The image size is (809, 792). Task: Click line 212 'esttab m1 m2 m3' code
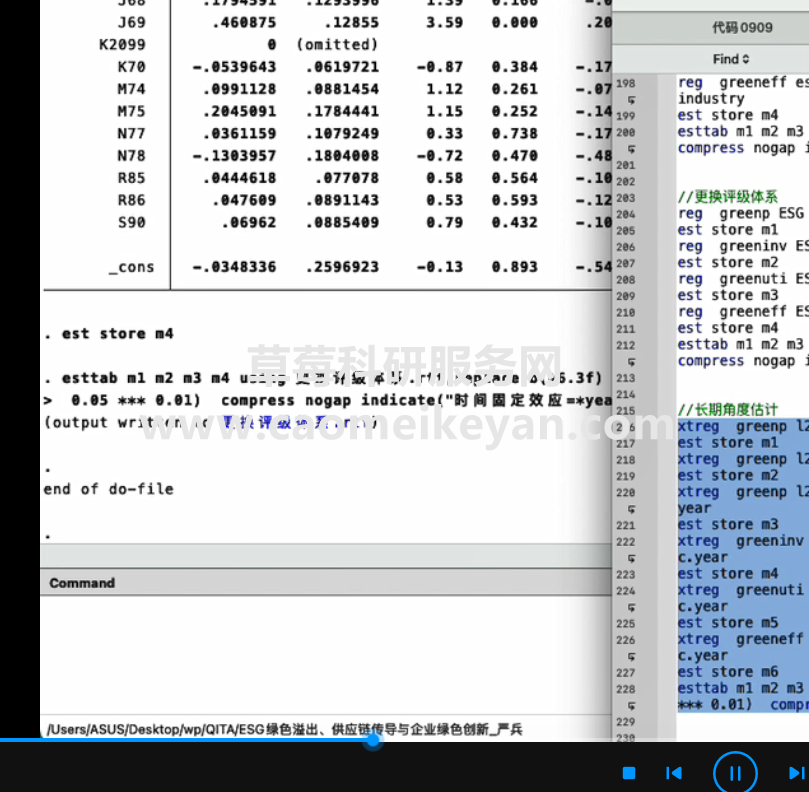click(x=741, y=344)
